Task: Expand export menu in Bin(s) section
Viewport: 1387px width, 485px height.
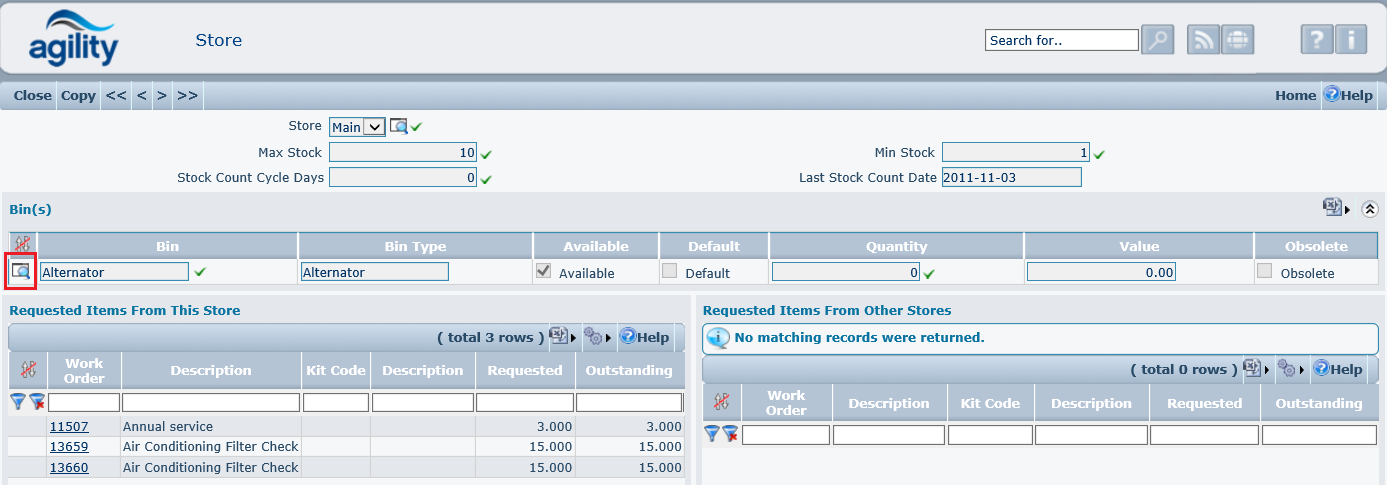Action: tap(1335, 208)
